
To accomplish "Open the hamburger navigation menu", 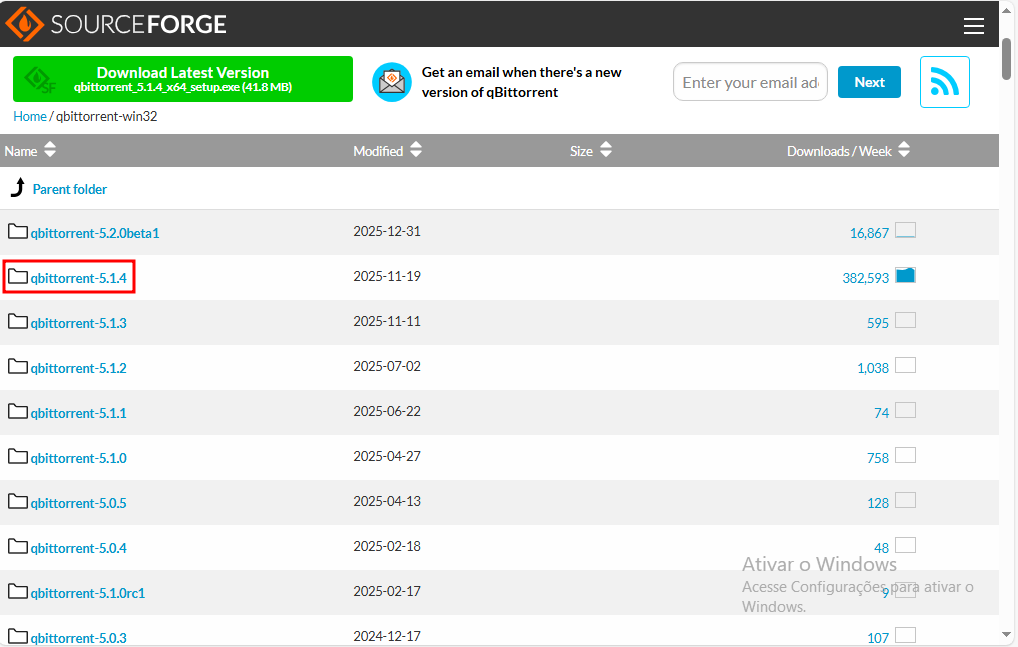I will pyautogui.click(x=973, y=25).
